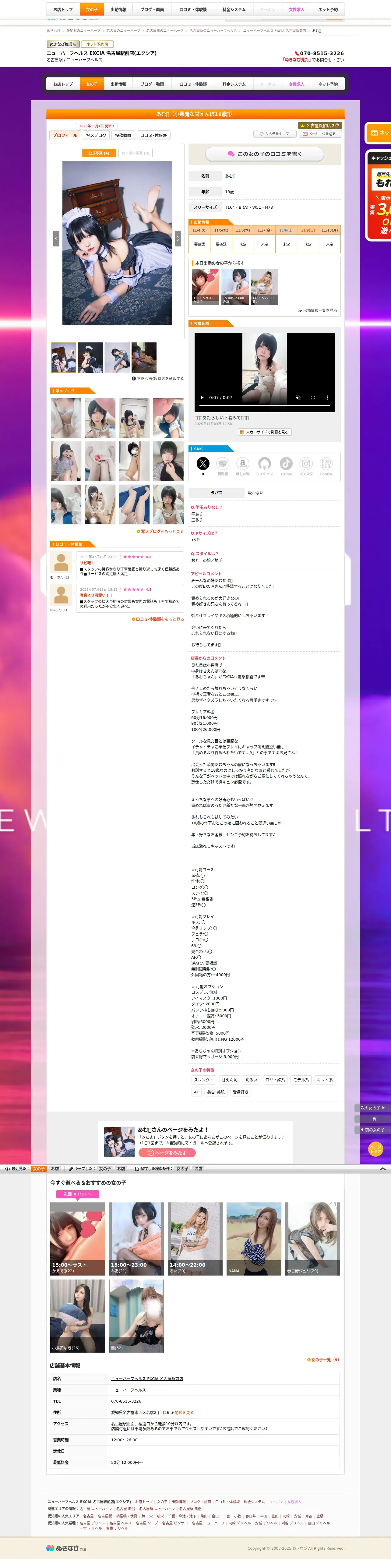Click the モデル系 feature tag

[x=301, y=1080]
